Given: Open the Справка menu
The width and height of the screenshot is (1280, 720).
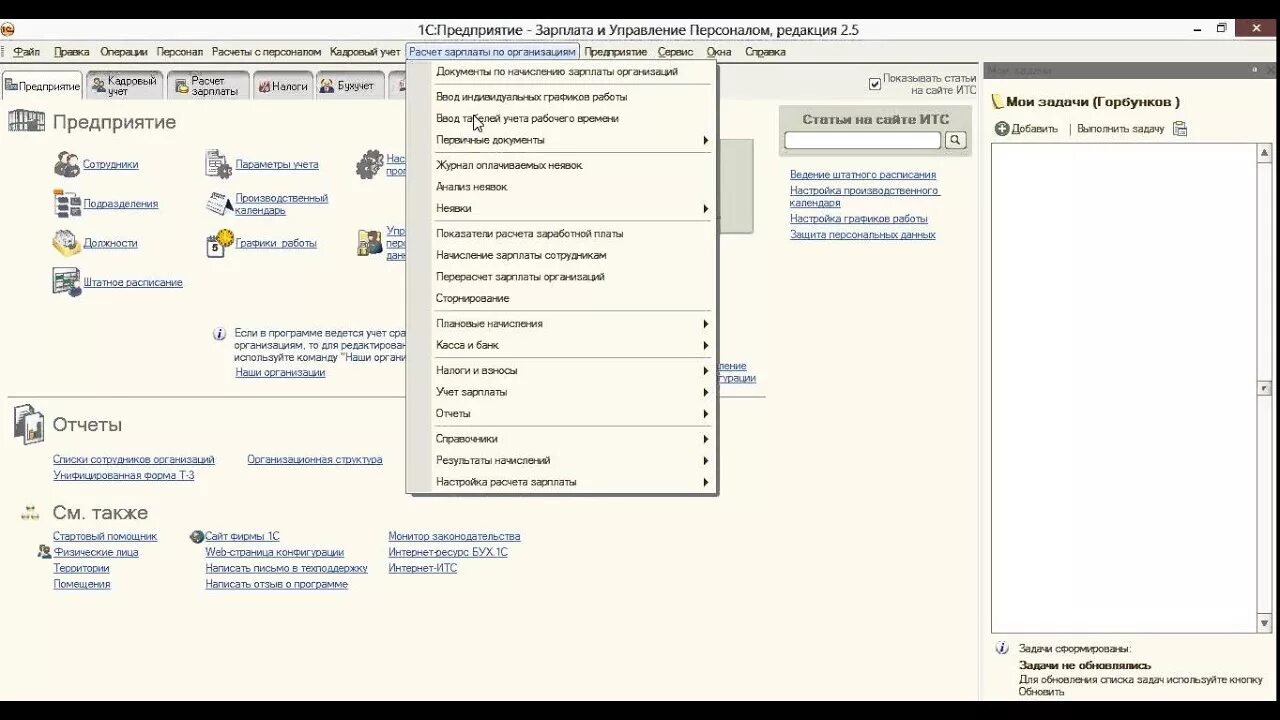Looking at the screenshot, I should tap(766, 52).
